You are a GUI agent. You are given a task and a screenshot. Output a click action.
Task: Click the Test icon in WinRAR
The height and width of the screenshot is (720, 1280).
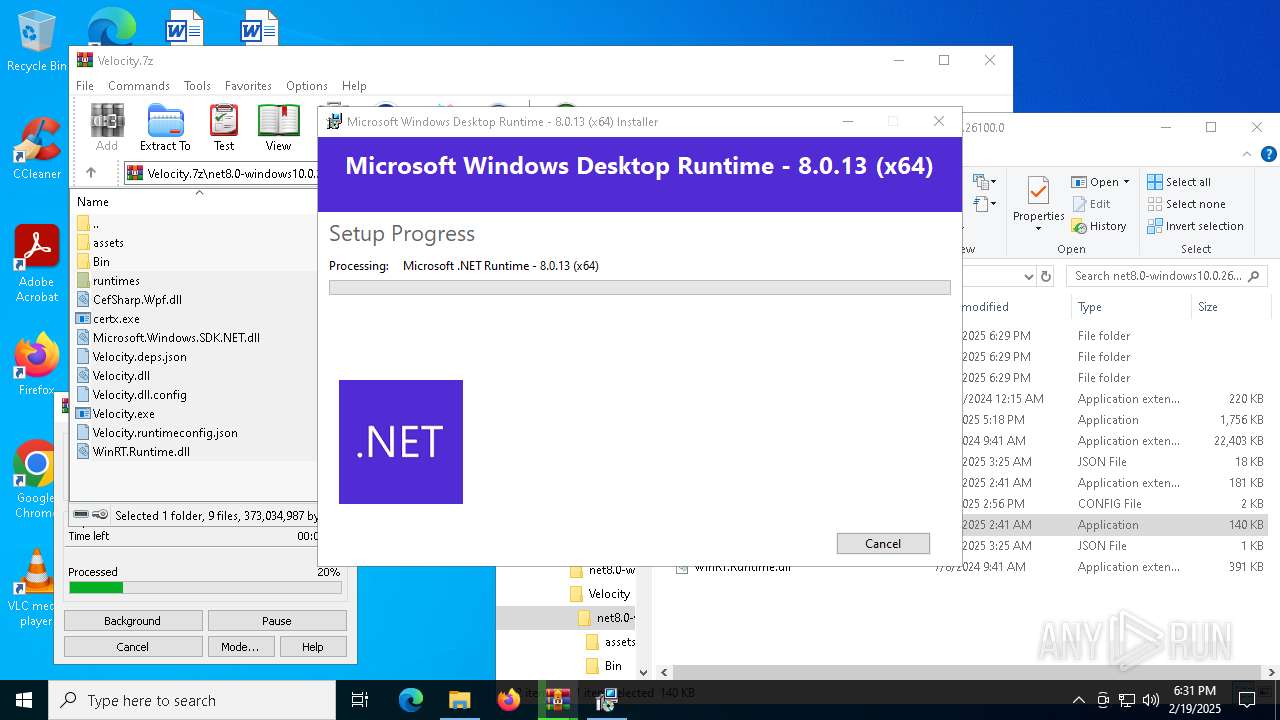pos(224,128)
